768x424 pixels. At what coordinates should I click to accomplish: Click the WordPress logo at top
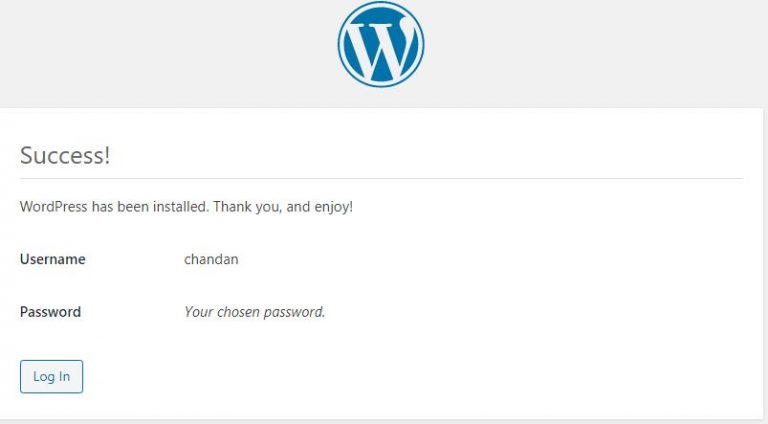(381, 44)
